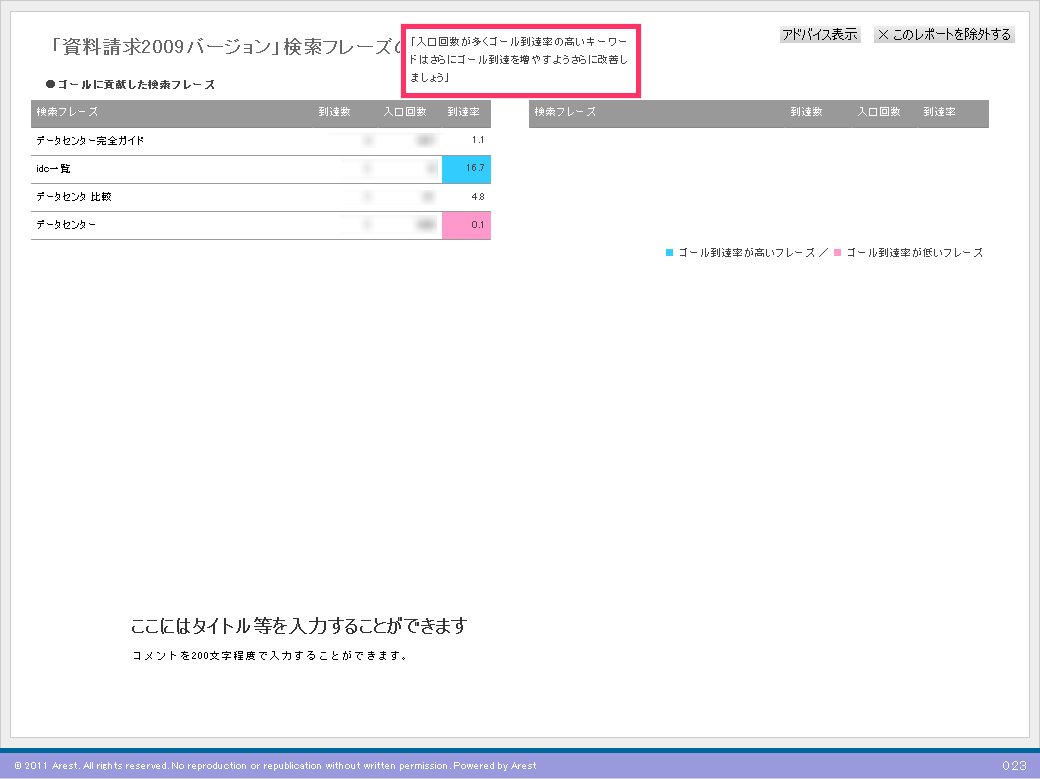
Task: Click 入口回数 header in right table
Action: tap(880, 112)
